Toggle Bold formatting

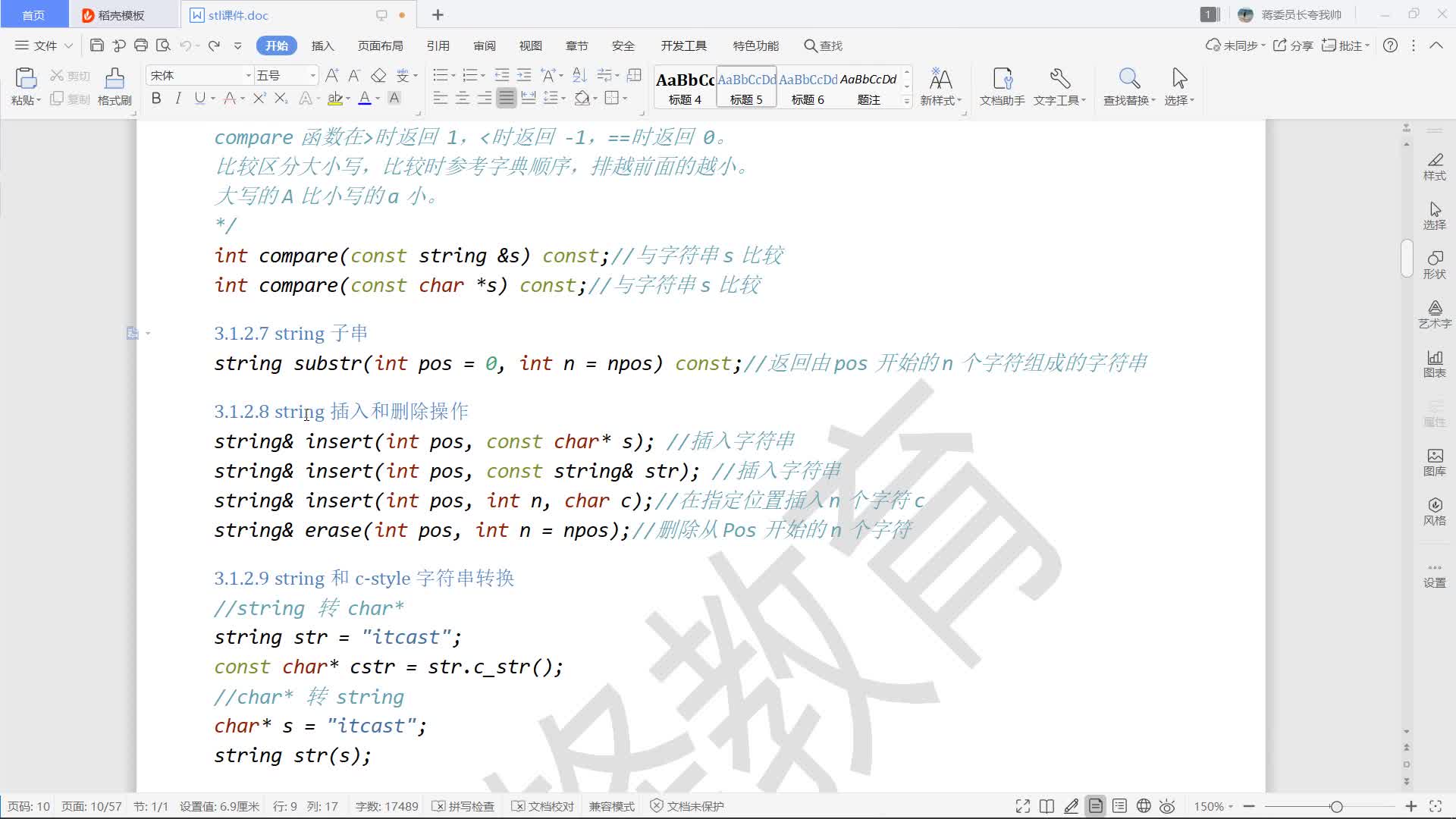(156, 98)
